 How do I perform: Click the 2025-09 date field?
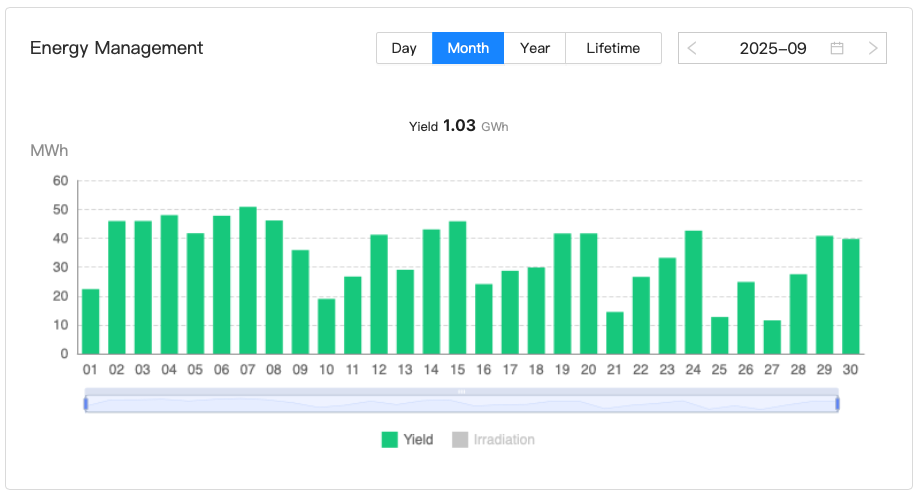coord(772,48)
